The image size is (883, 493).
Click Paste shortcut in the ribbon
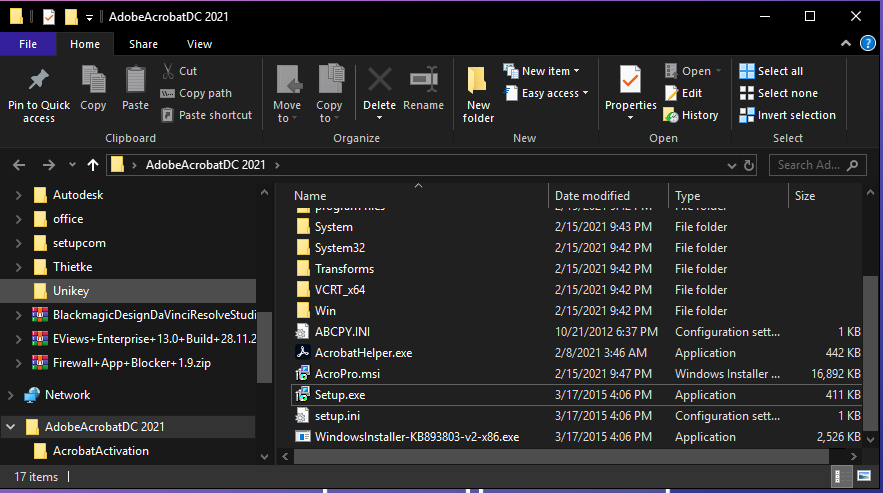(207, 115)
